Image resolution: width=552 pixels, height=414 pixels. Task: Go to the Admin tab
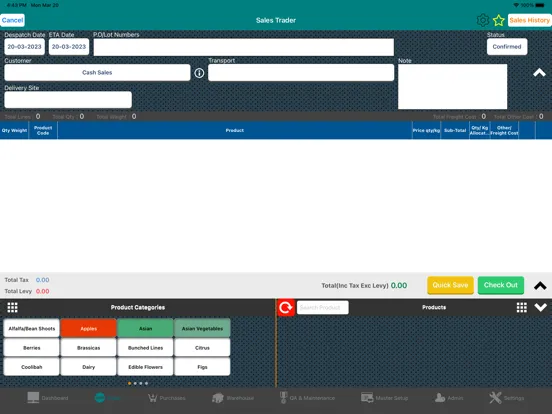[x=449, y=398]
